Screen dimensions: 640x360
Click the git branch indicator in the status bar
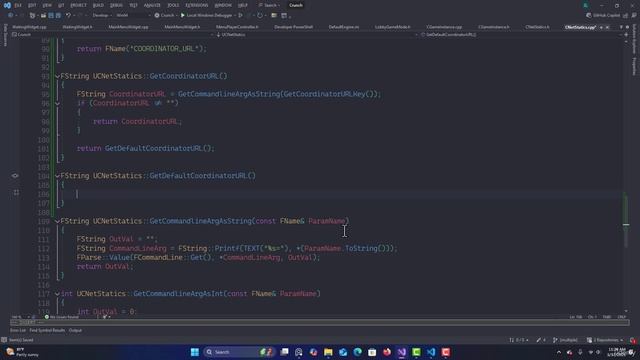(565, 340)
